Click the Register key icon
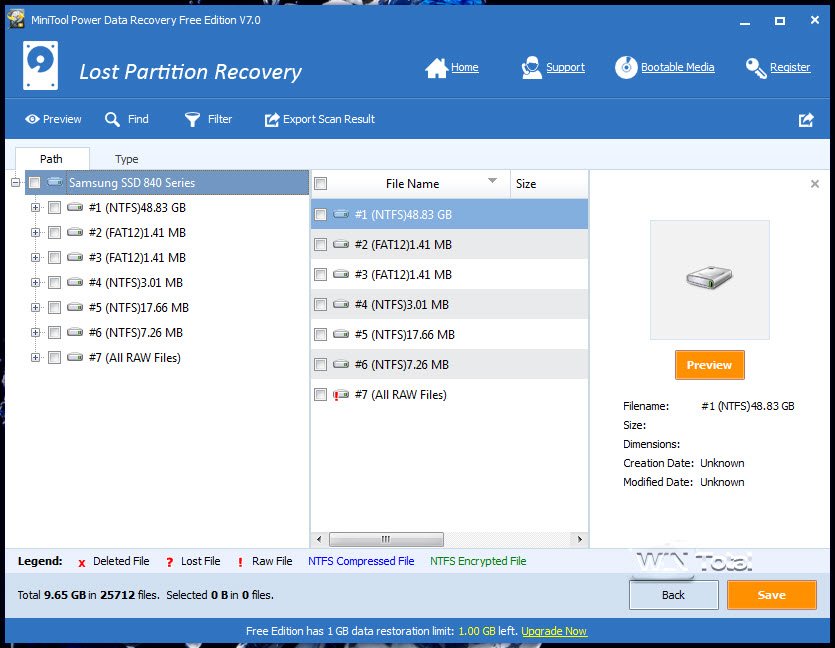The width and height of the screenshot is (835, 648). point(756,68)
